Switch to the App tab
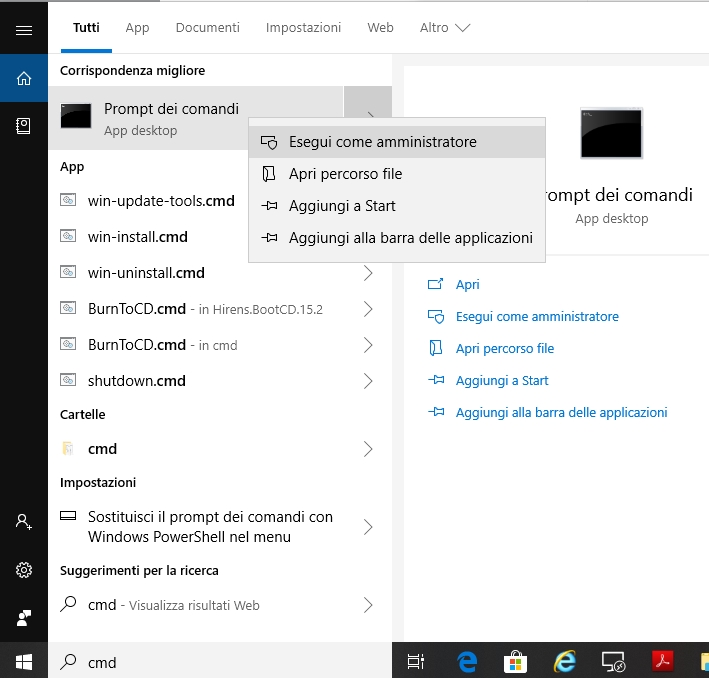 (137, 28)
